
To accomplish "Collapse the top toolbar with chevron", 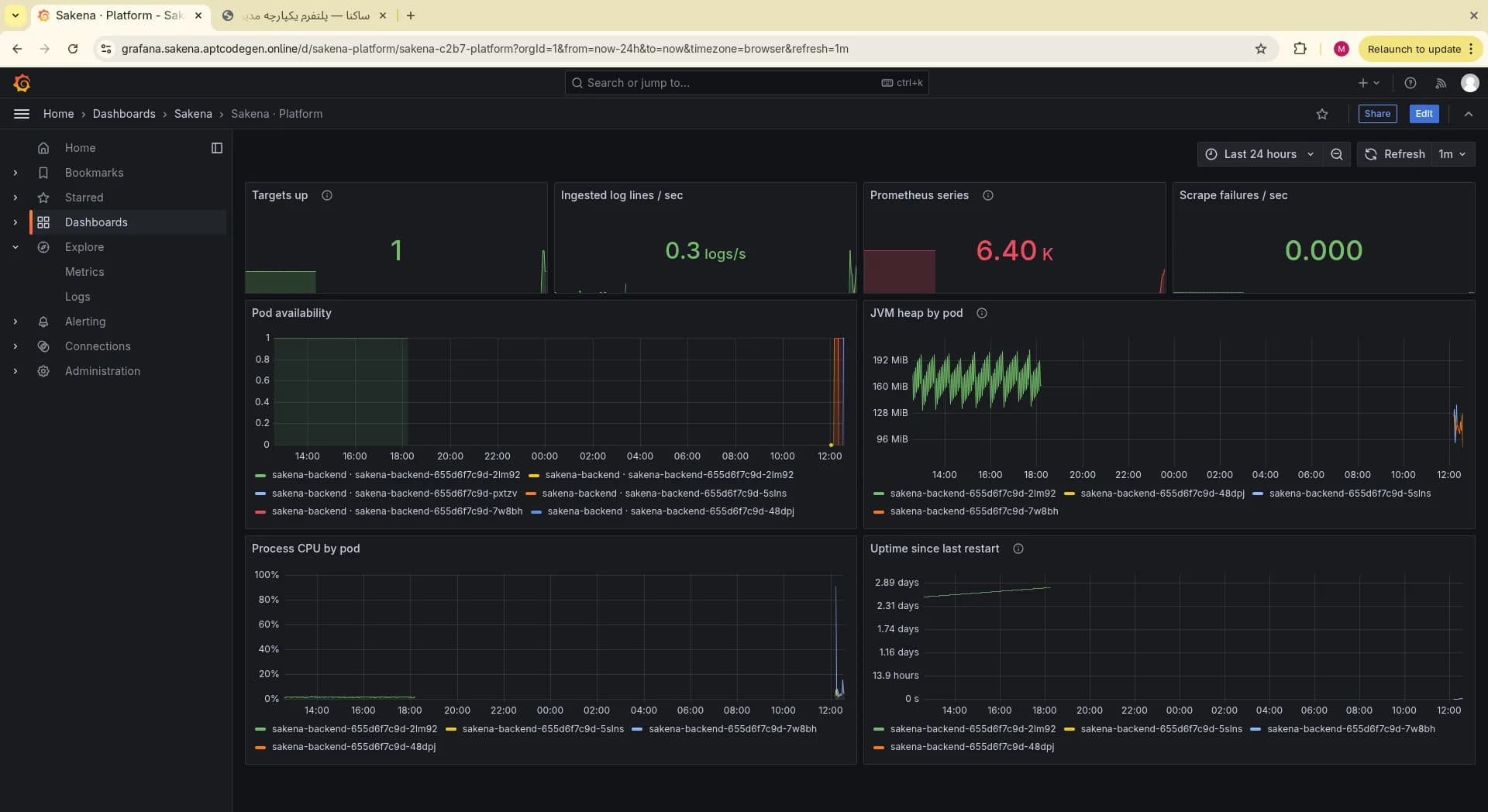I will tap(1469, 114).
